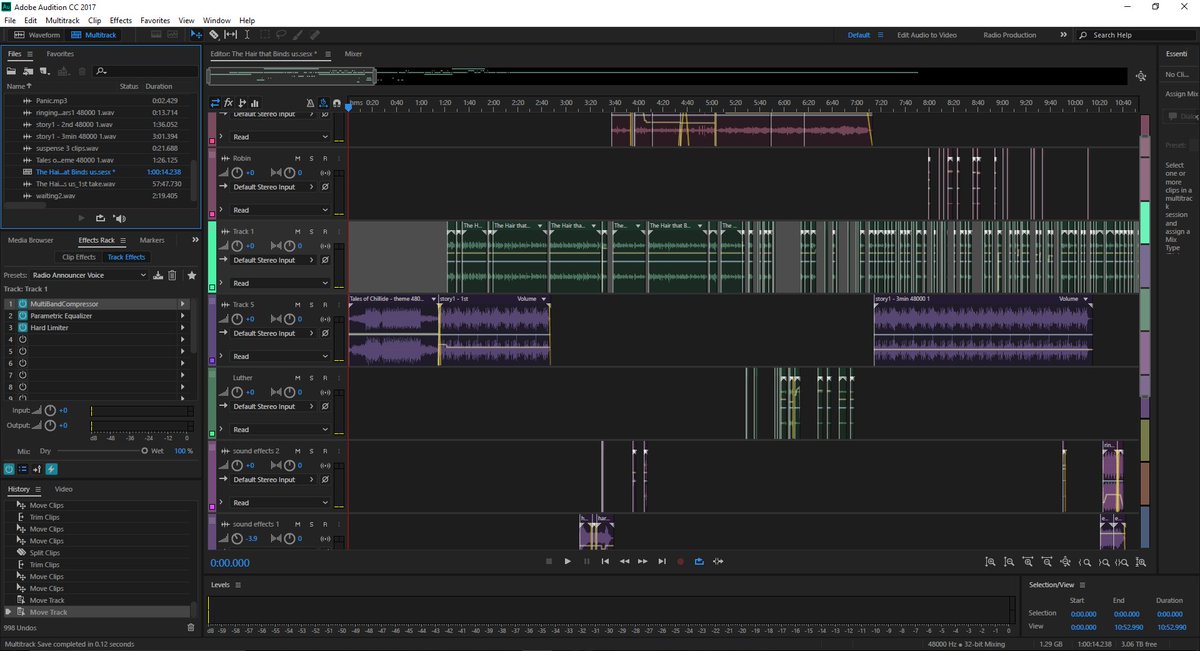The height and width of the screenshot is (651, 1200).
Task: Open the Favorites menu
Action: coord(155,20)
